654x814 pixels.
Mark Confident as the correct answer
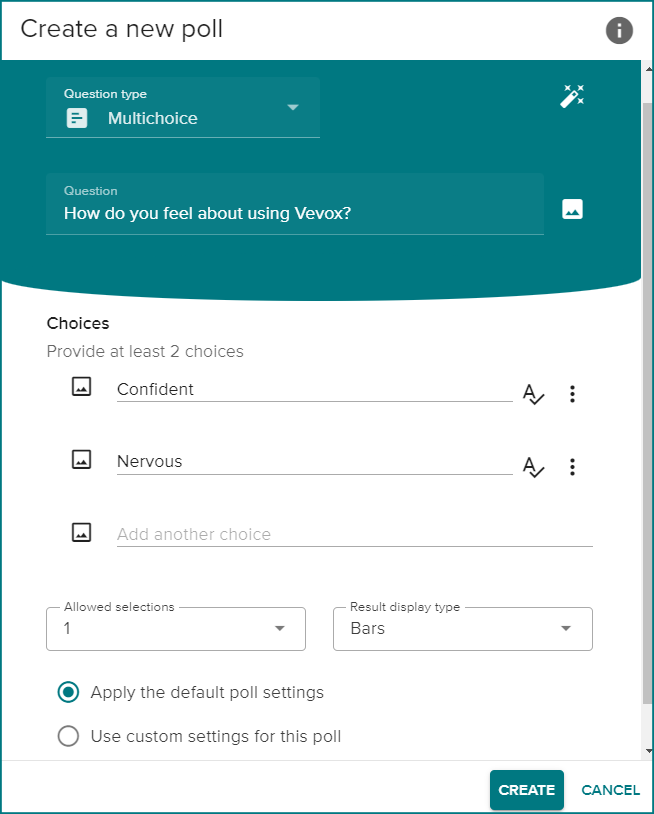533,394
